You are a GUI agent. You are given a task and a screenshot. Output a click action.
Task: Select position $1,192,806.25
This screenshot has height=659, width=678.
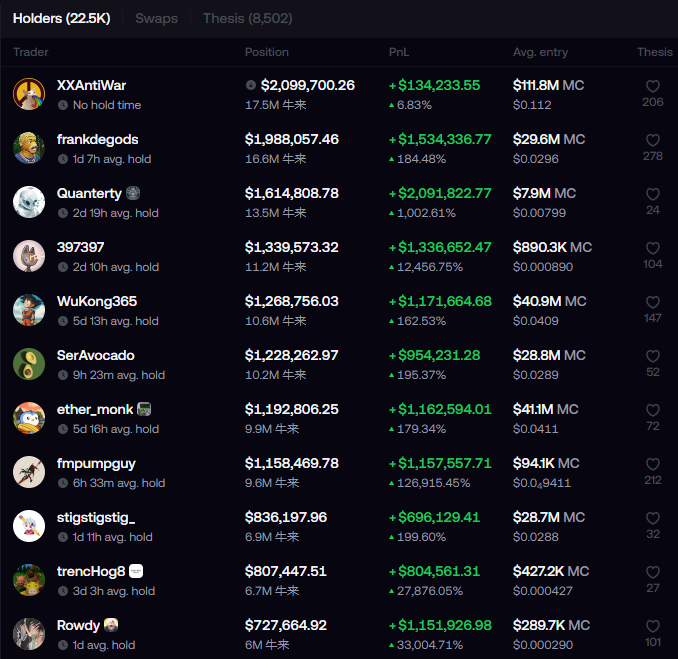click(292, 409)
